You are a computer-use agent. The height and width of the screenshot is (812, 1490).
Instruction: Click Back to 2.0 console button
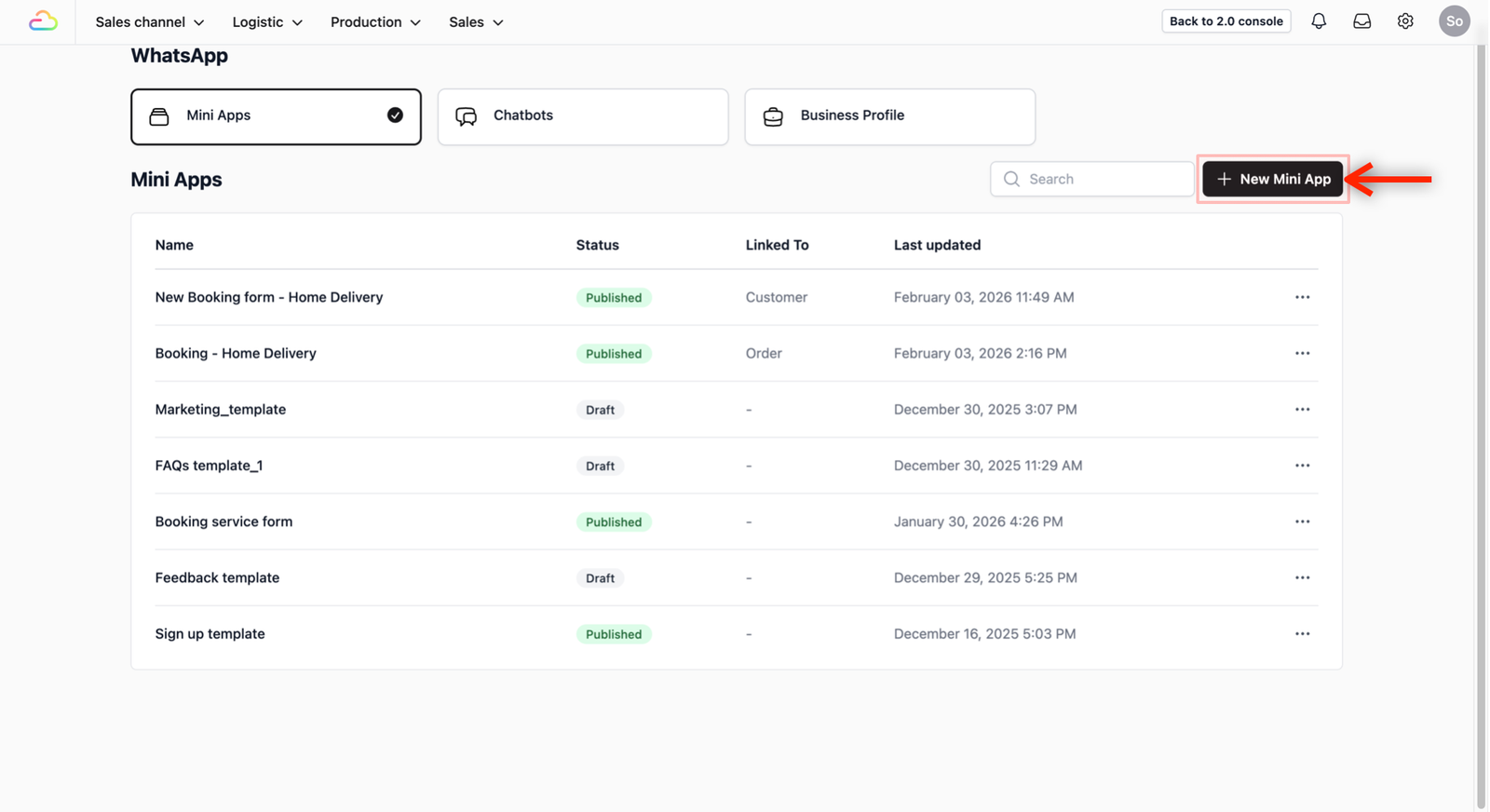(1226, 21)
